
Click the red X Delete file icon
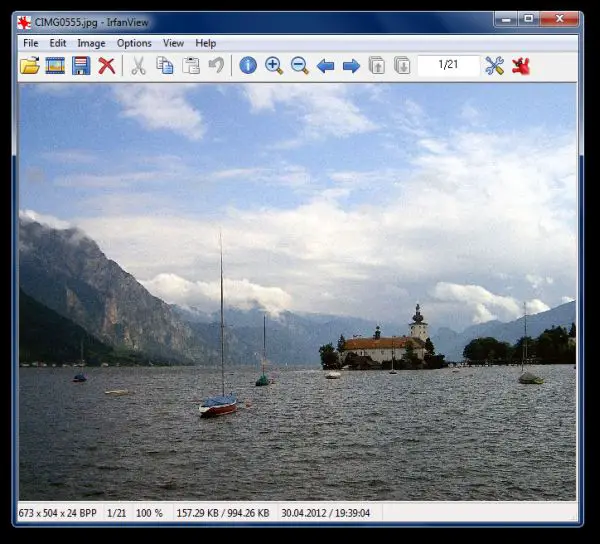pos(107,65)
